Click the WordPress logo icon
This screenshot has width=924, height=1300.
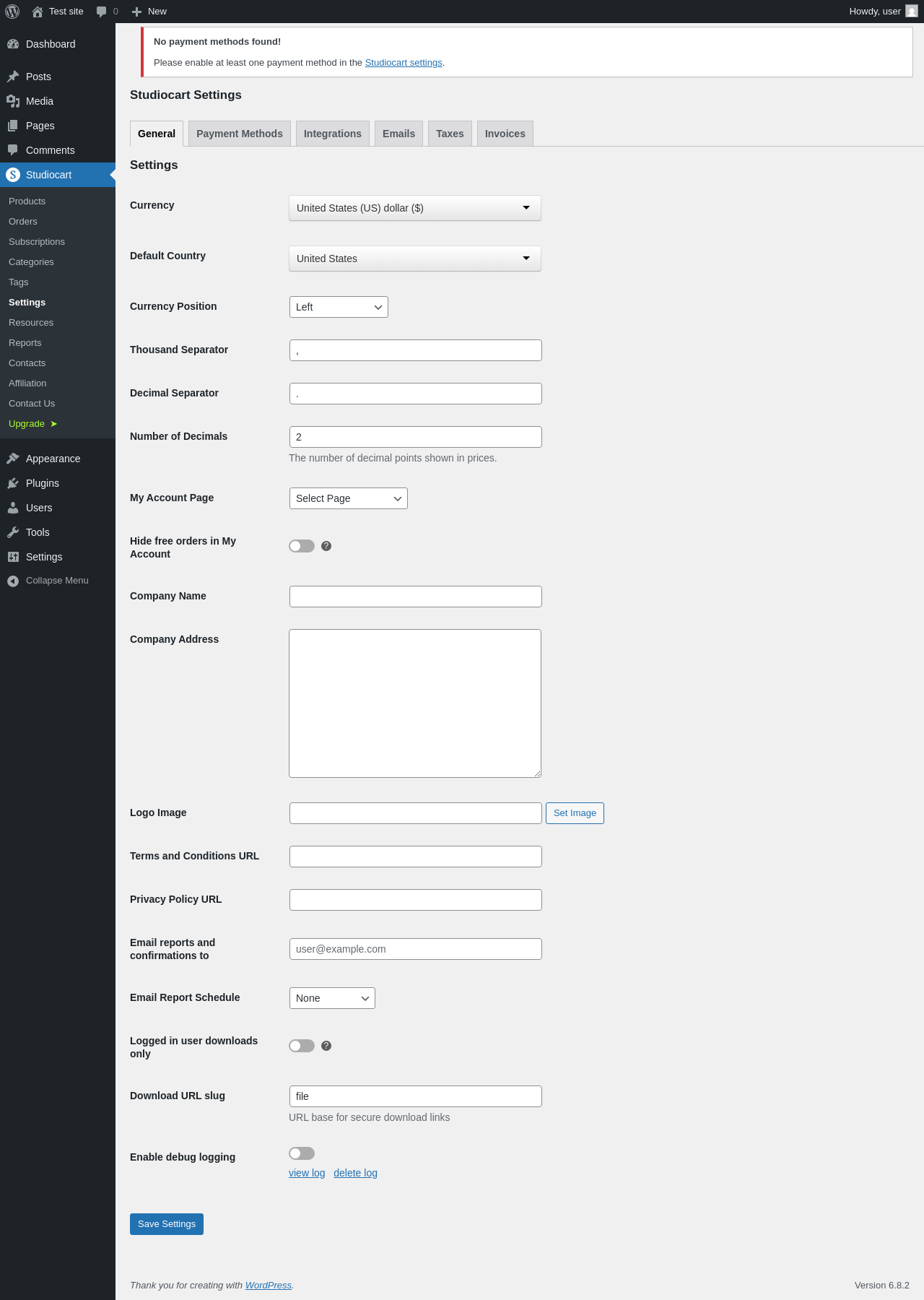12,12
